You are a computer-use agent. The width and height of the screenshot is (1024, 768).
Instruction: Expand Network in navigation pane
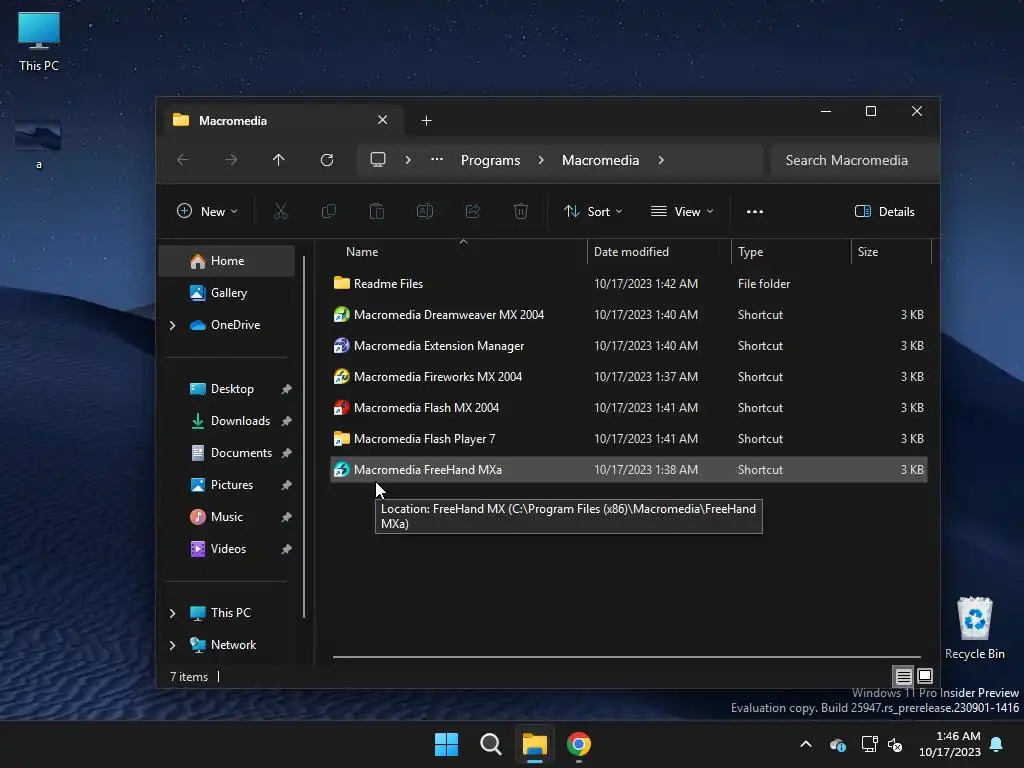point(172,645)
